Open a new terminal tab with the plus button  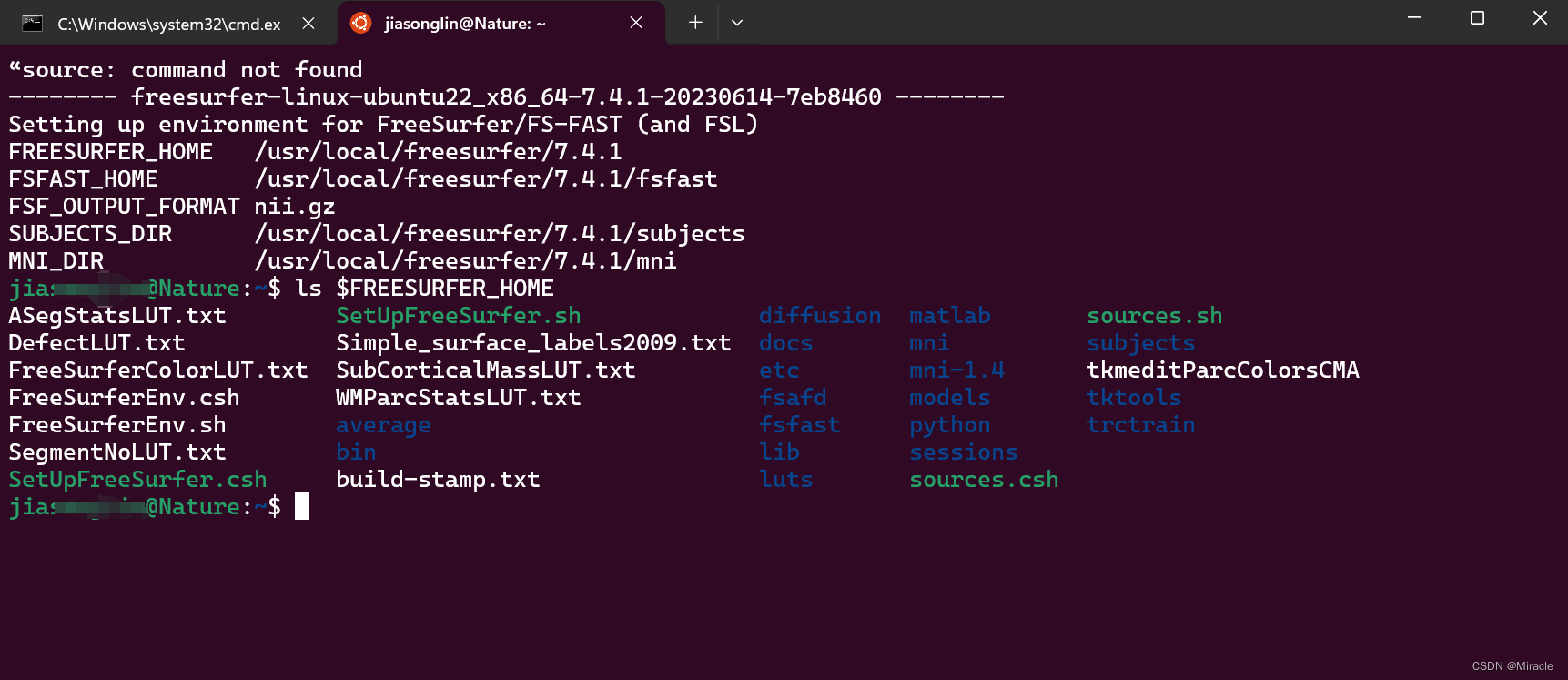coord(693,23)
